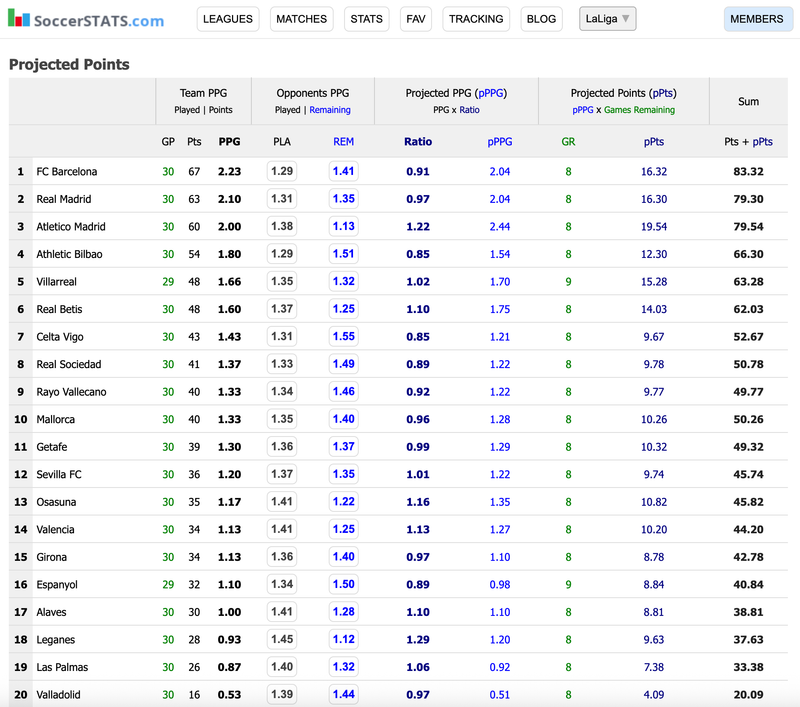Click the MEMBERS button
This screenshot has width=800, height=707.
[x=757, y=19]
